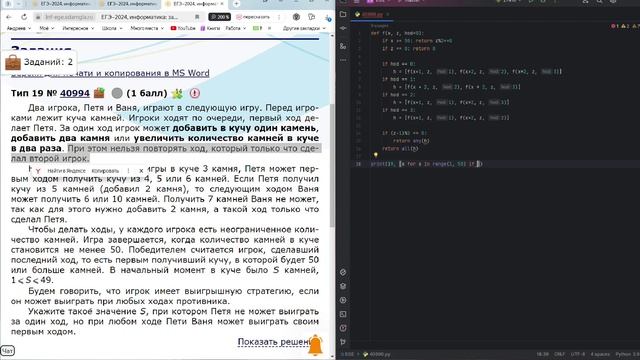640x360 pixels.
Task: Click Найти в Яндексе in selection popup
Action: 66,171
